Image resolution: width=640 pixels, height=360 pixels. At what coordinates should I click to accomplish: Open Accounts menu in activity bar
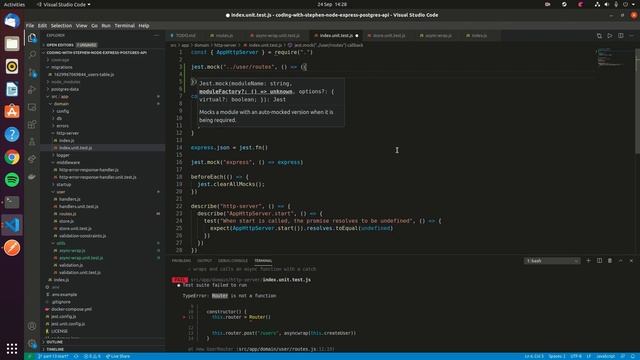click(x=32, y=326)
